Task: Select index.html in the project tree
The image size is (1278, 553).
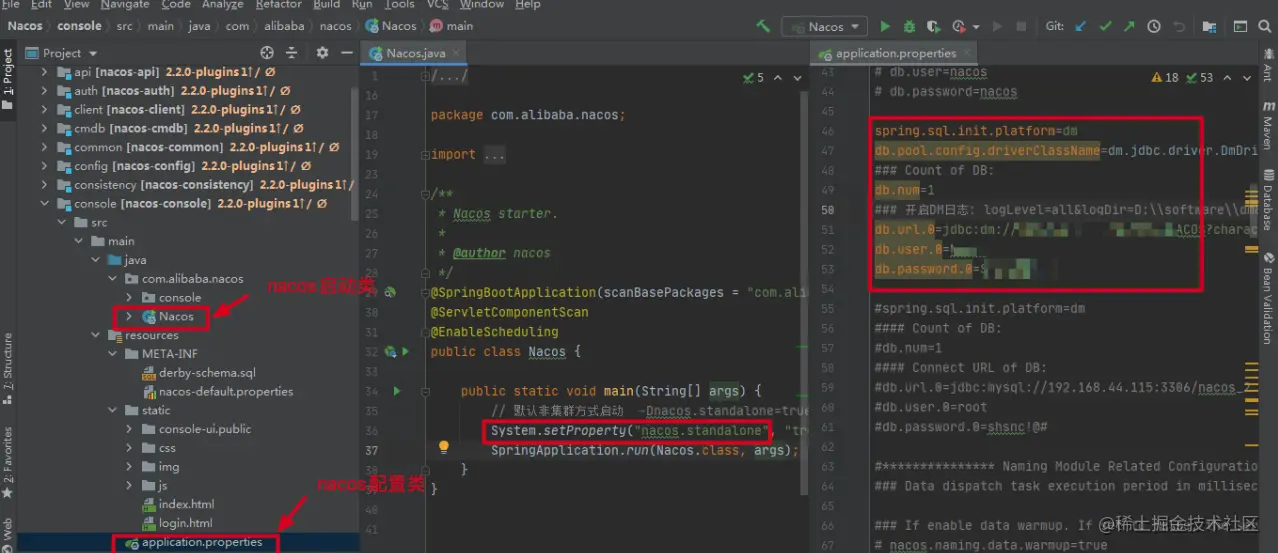Action: tap(186, 504)
